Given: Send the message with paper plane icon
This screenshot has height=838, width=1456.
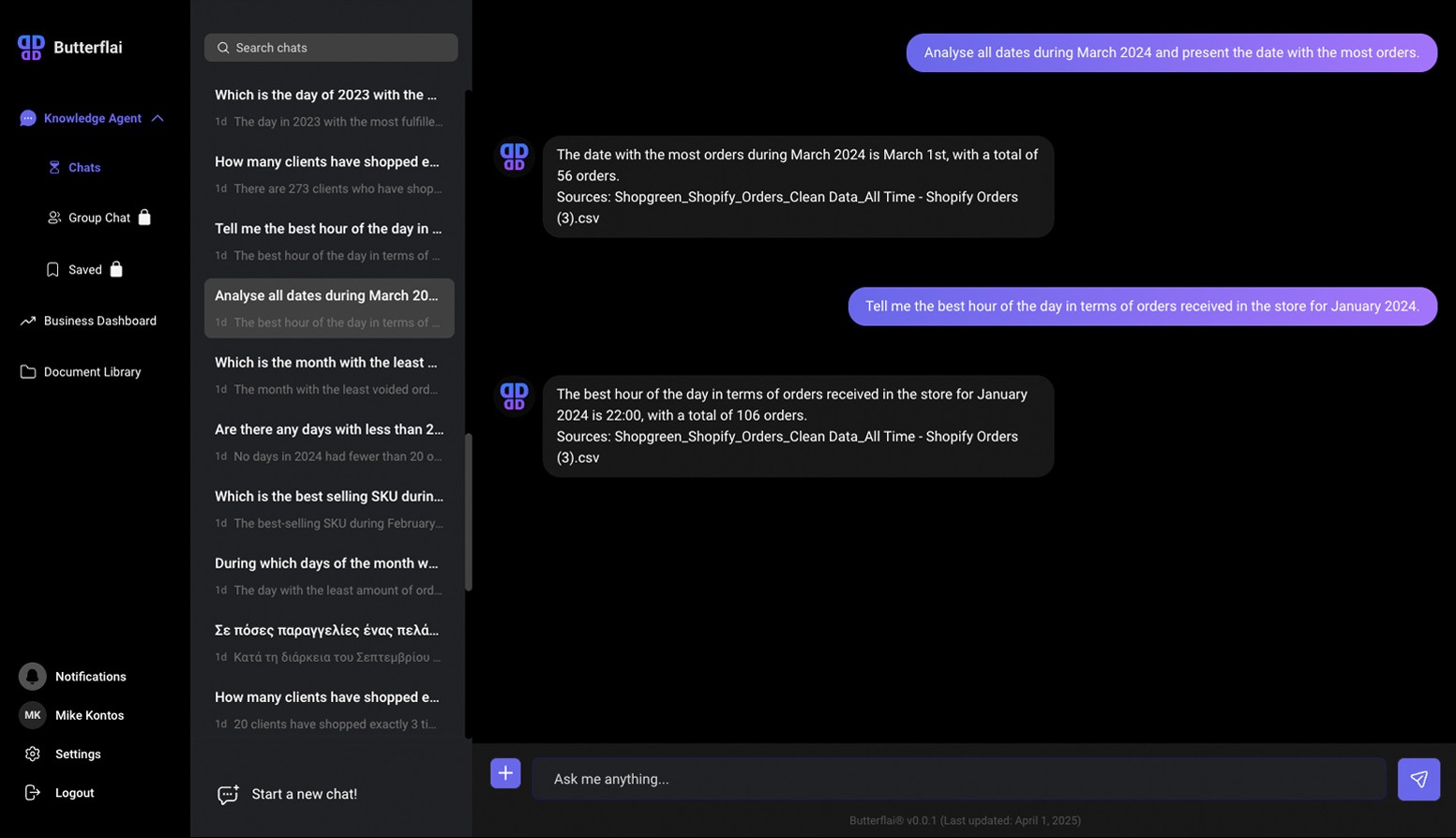Looking at the screenshot, I should (x=1418, y=779).
